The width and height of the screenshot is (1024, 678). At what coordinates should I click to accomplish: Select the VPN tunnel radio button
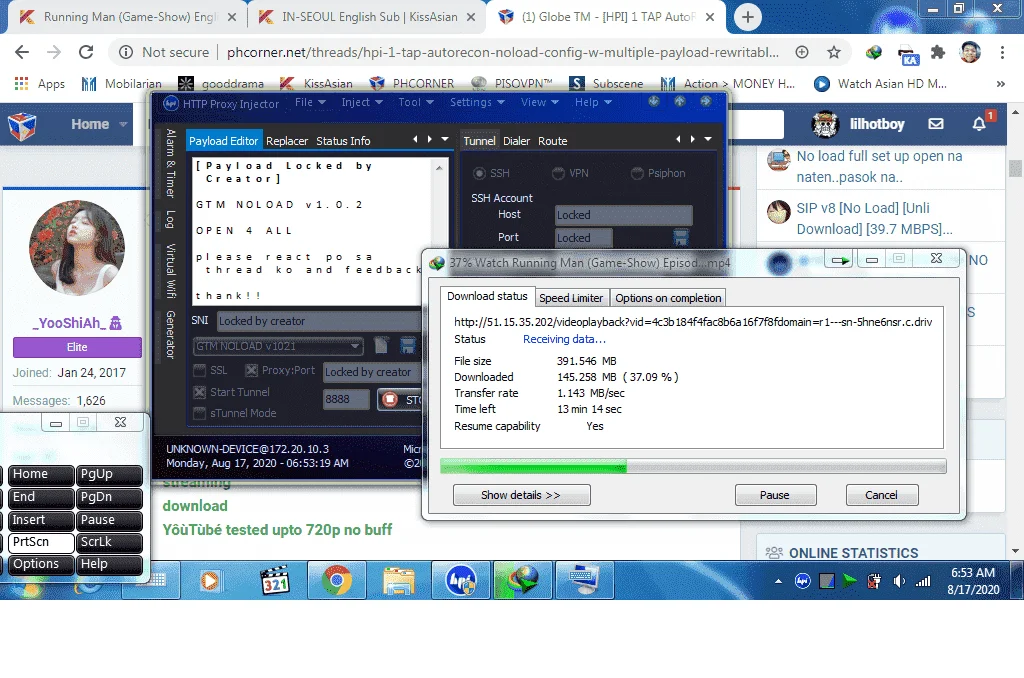coord(558,173)
